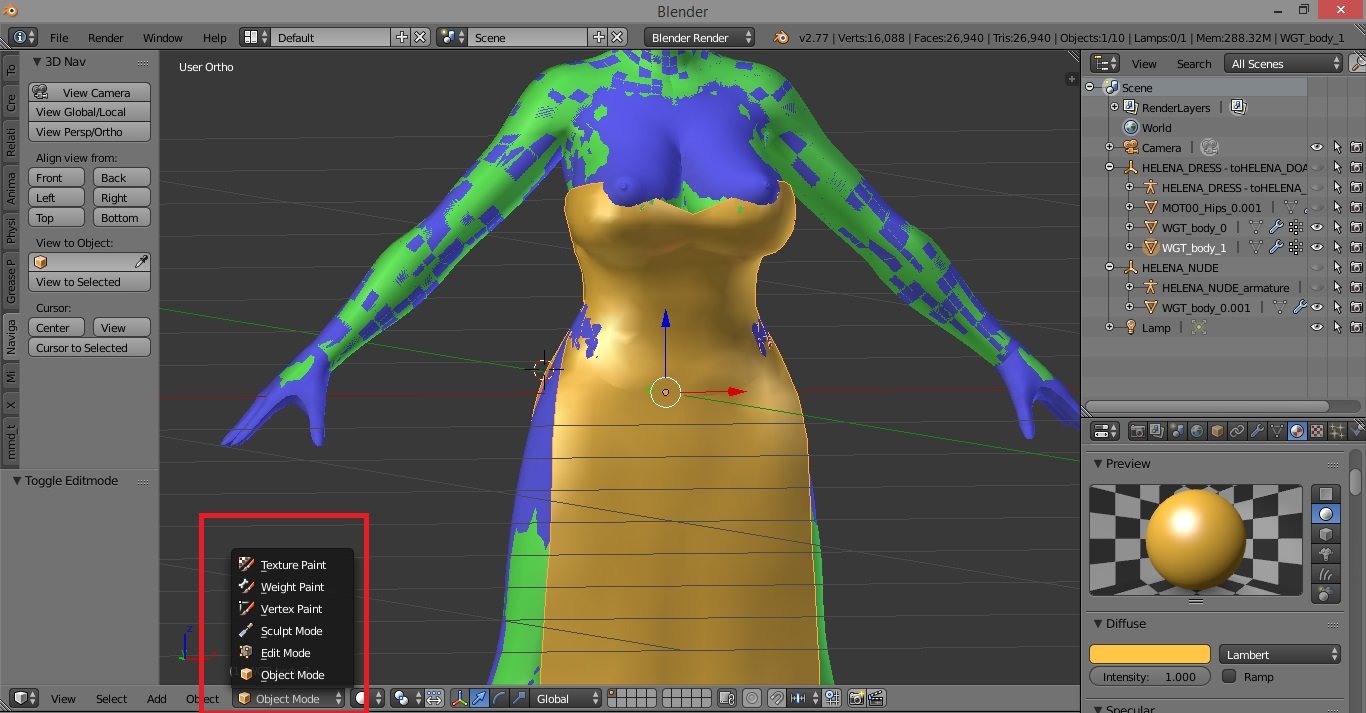Click the eyedropper beside View to Object field
The height and width of the screenshot is (713, 1366).
tap(142, 262)
